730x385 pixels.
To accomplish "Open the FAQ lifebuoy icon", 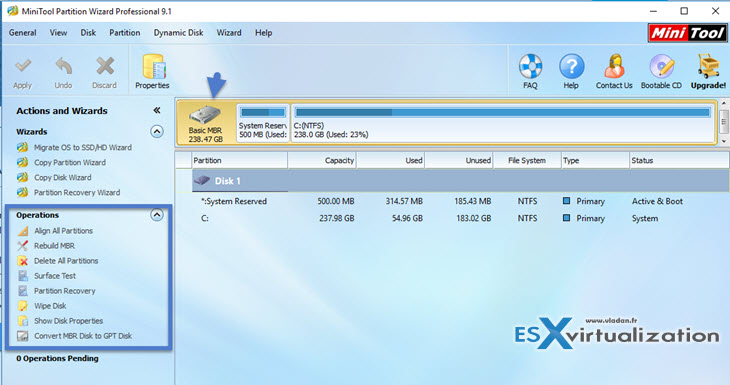I will tap(530, 66).
